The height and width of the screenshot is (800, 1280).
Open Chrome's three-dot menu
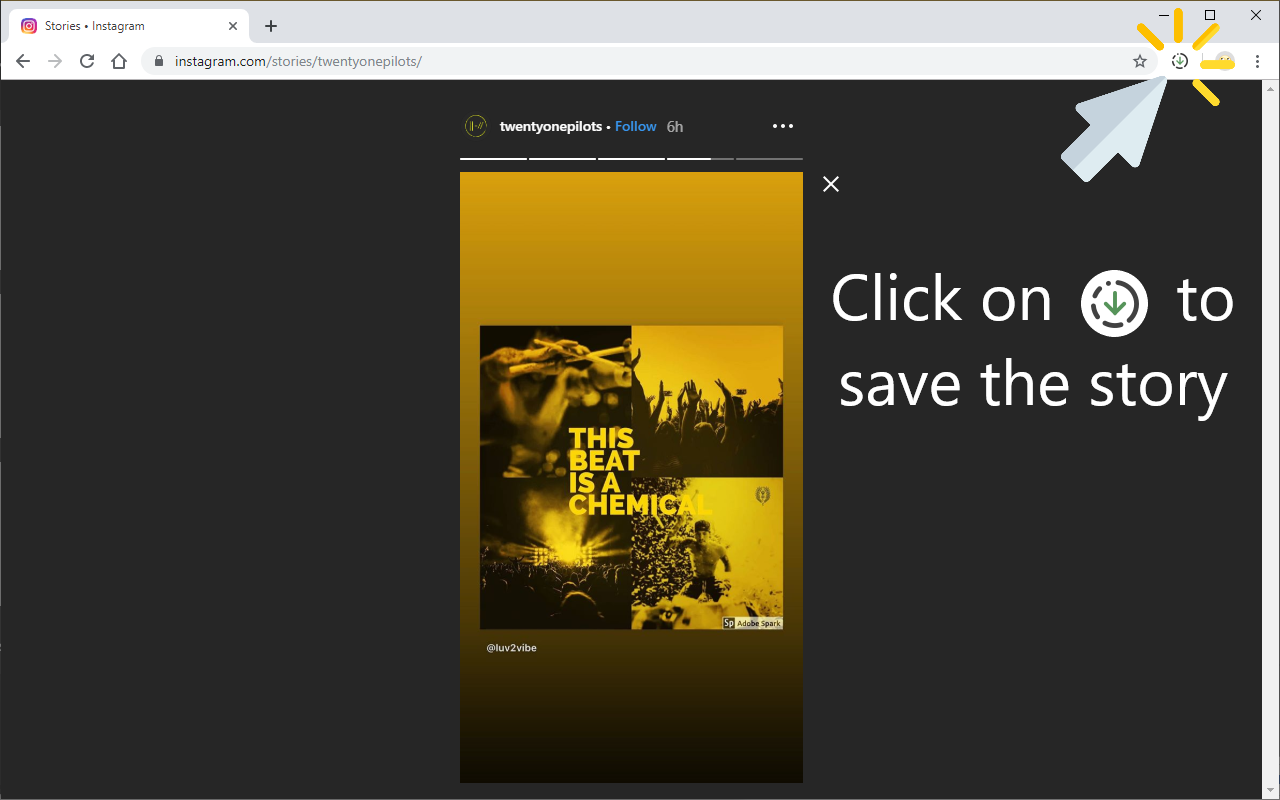click(x=1258, y=60)
